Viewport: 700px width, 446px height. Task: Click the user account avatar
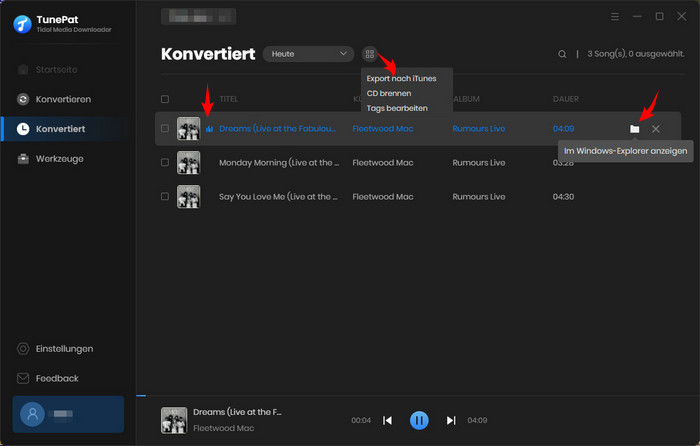tap(32, 414)
